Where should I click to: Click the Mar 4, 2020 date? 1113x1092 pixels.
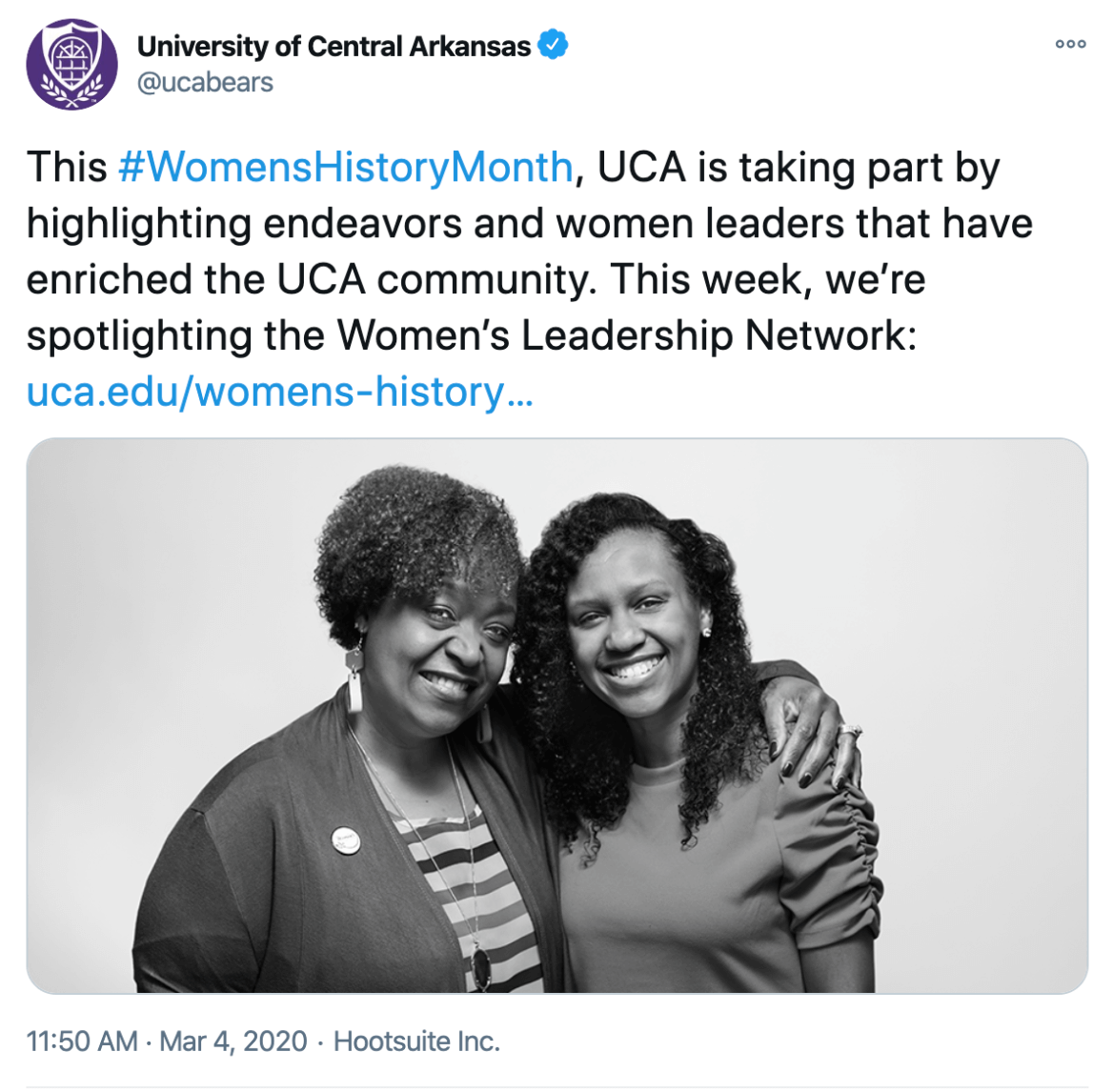[x=233, y=1041]
